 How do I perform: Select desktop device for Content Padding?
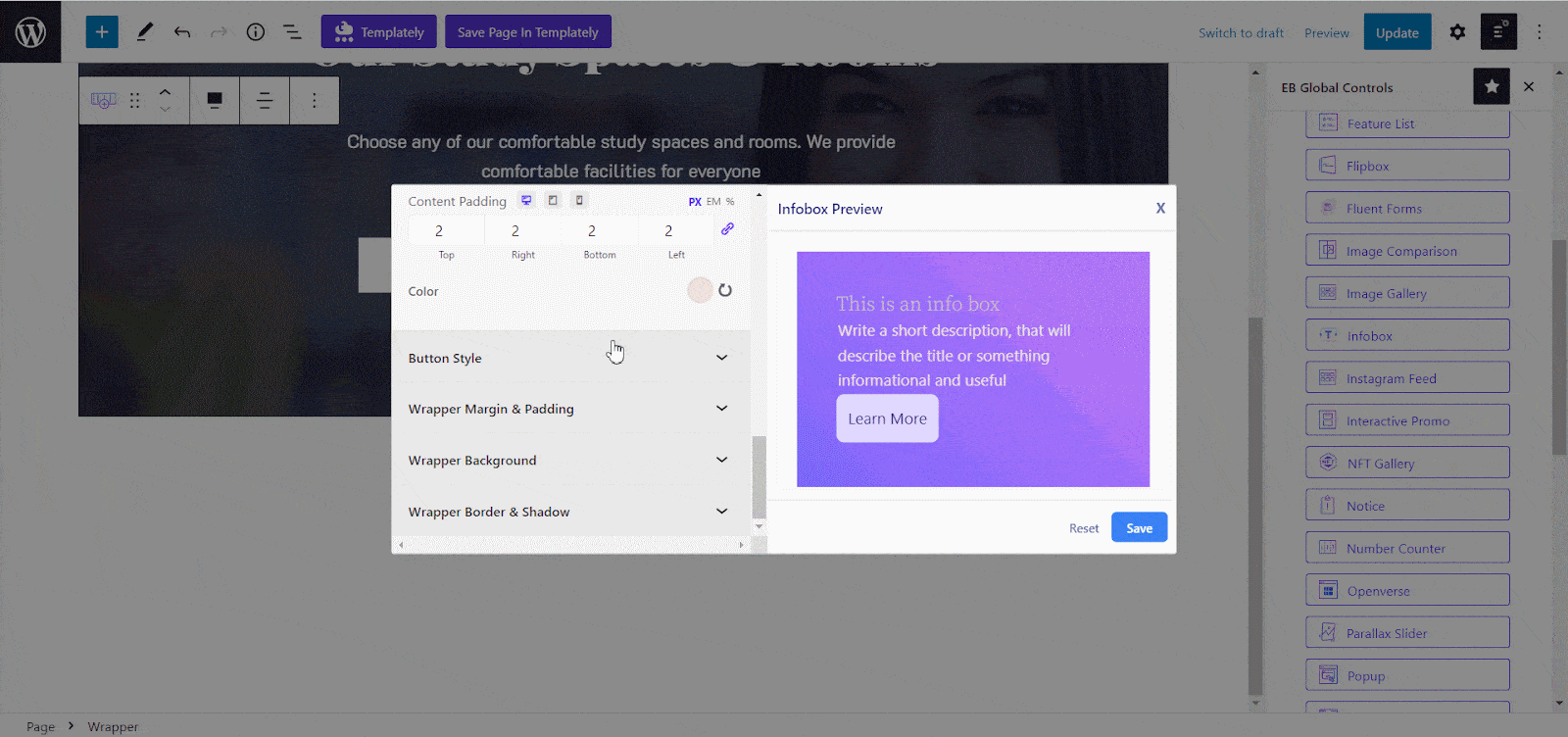click(526, 200)
